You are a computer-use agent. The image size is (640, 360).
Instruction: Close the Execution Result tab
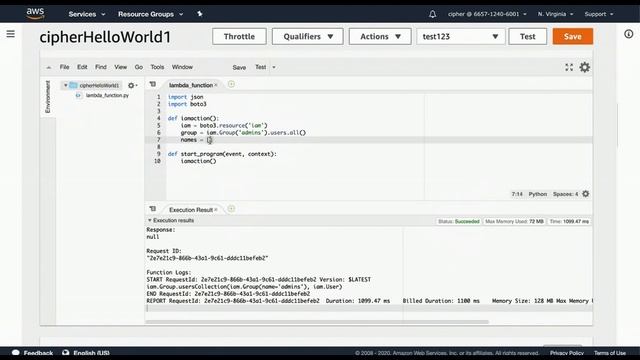(x=216, y=209)
